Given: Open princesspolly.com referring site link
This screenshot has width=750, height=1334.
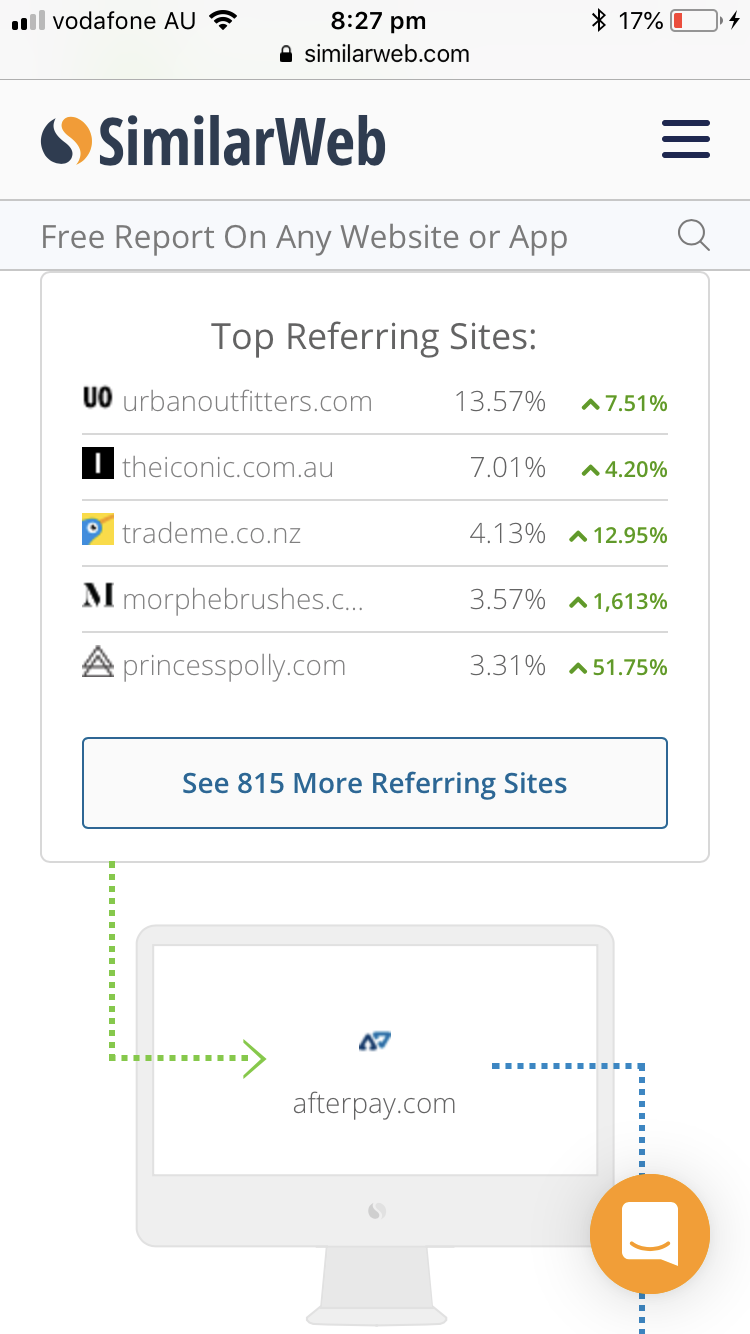Looking at the screenshot, I should pos(234,666).
